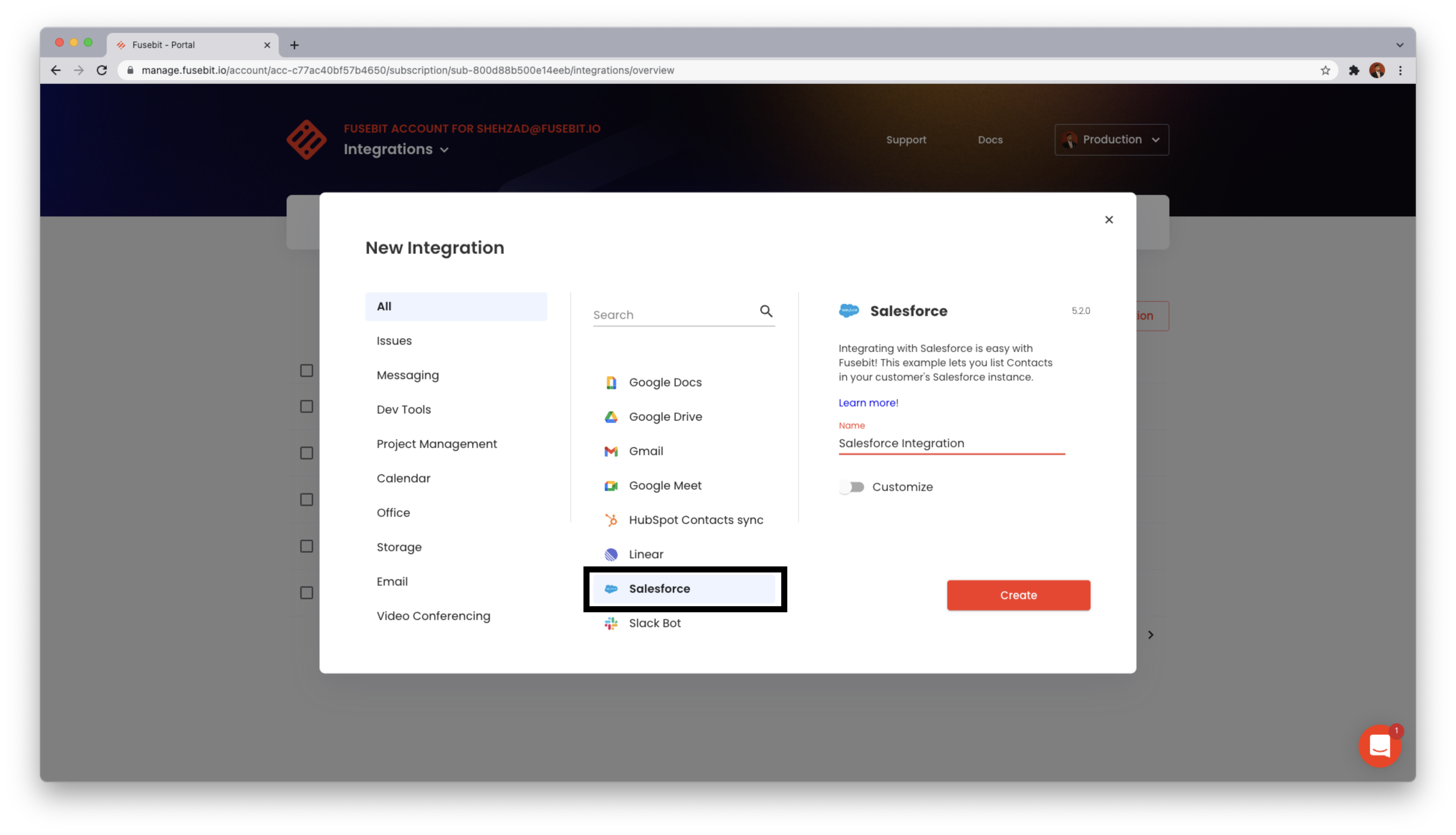The image size is (1456, 835).
Task: Toggle the Customize switch
Action: click(852, 487)
